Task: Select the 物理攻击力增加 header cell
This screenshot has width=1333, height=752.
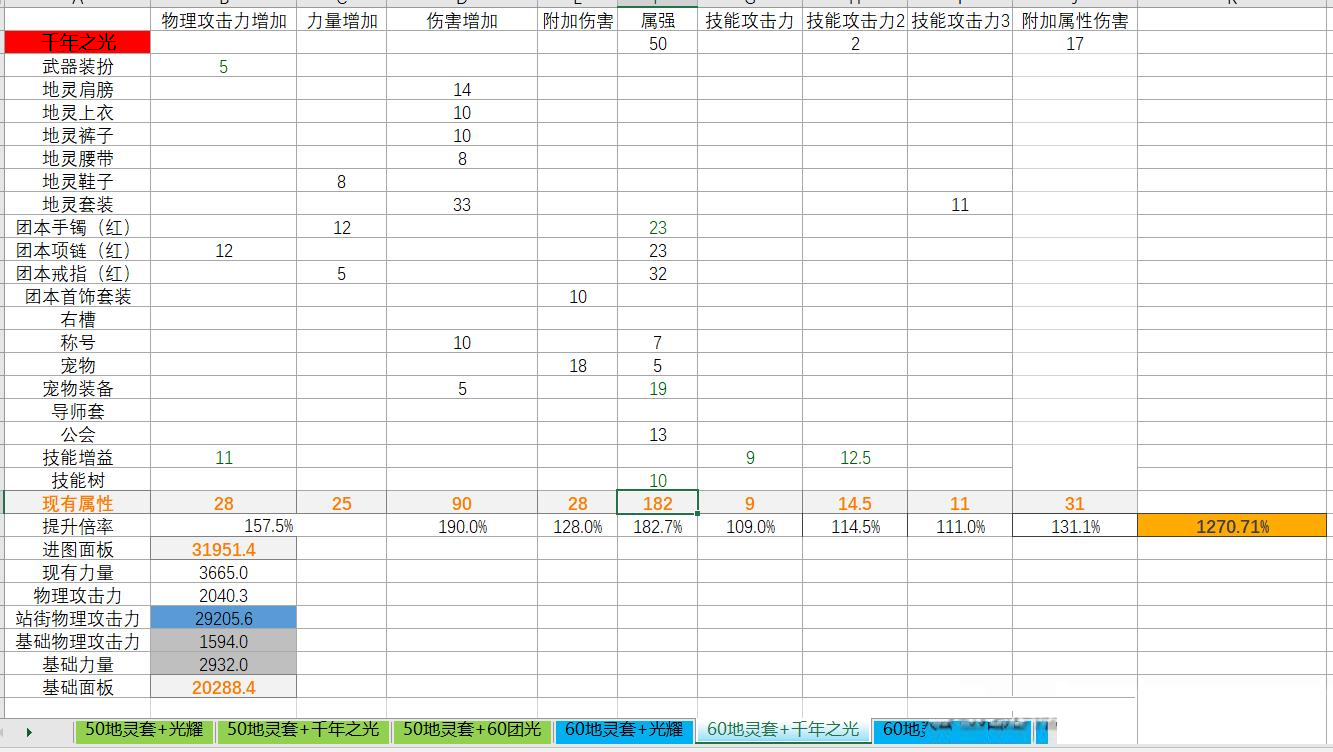Action: [x=223, y=21]
